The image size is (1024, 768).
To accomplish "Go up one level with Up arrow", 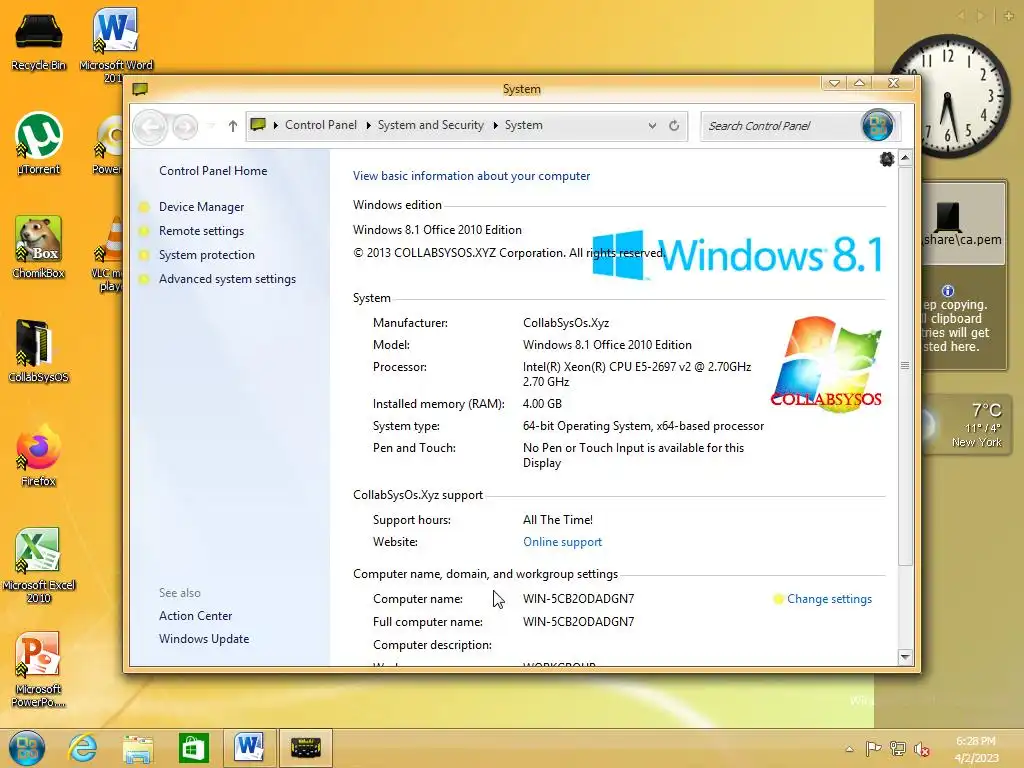I will click(232, 125).
